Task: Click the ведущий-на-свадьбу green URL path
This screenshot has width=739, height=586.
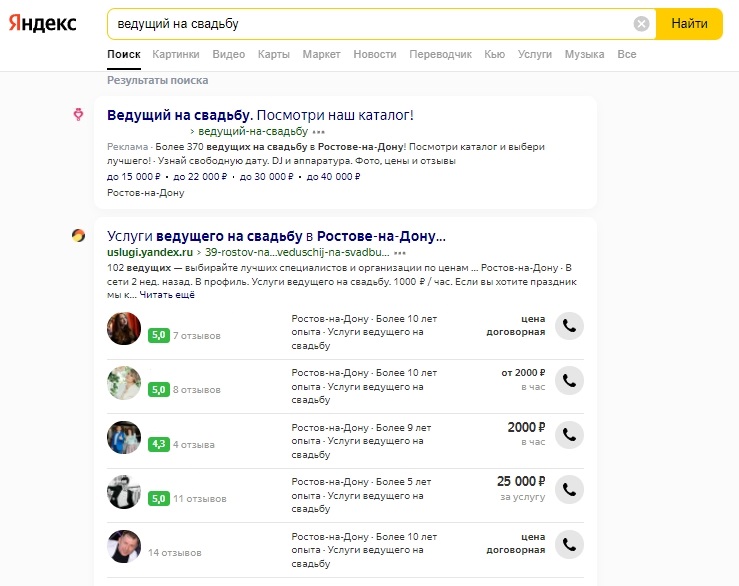Action: [x=253, y=131]
